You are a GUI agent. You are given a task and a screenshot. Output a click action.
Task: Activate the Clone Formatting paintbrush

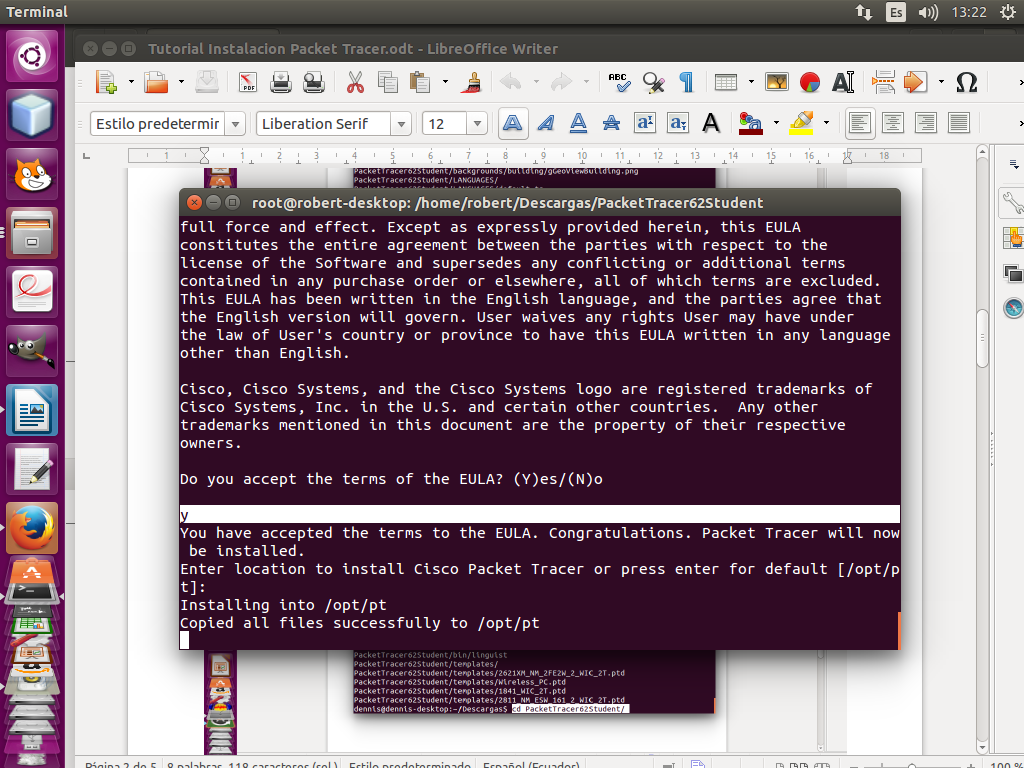coord(471,82)
